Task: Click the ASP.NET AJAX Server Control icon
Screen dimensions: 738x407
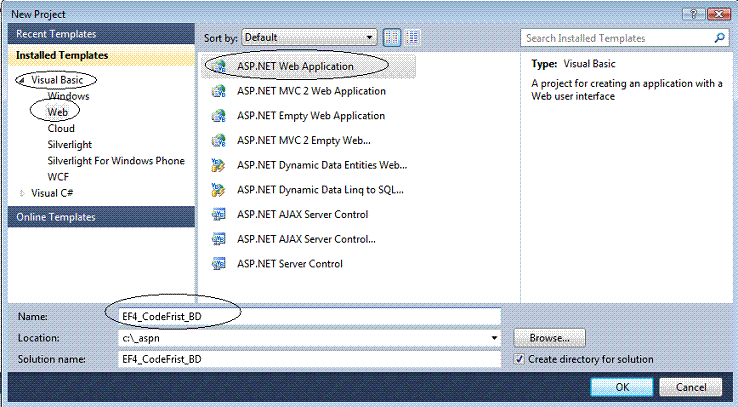Action: pyautogui.click(x=218, y=215)
